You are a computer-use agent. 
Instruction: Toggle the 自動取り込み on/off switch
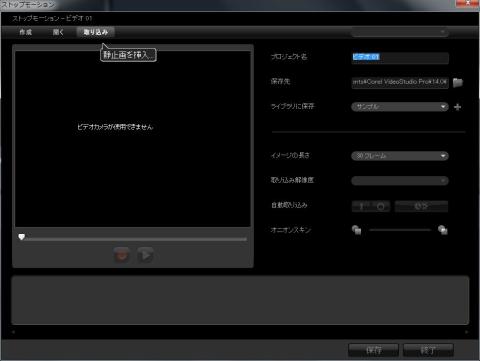click(371, 206)
